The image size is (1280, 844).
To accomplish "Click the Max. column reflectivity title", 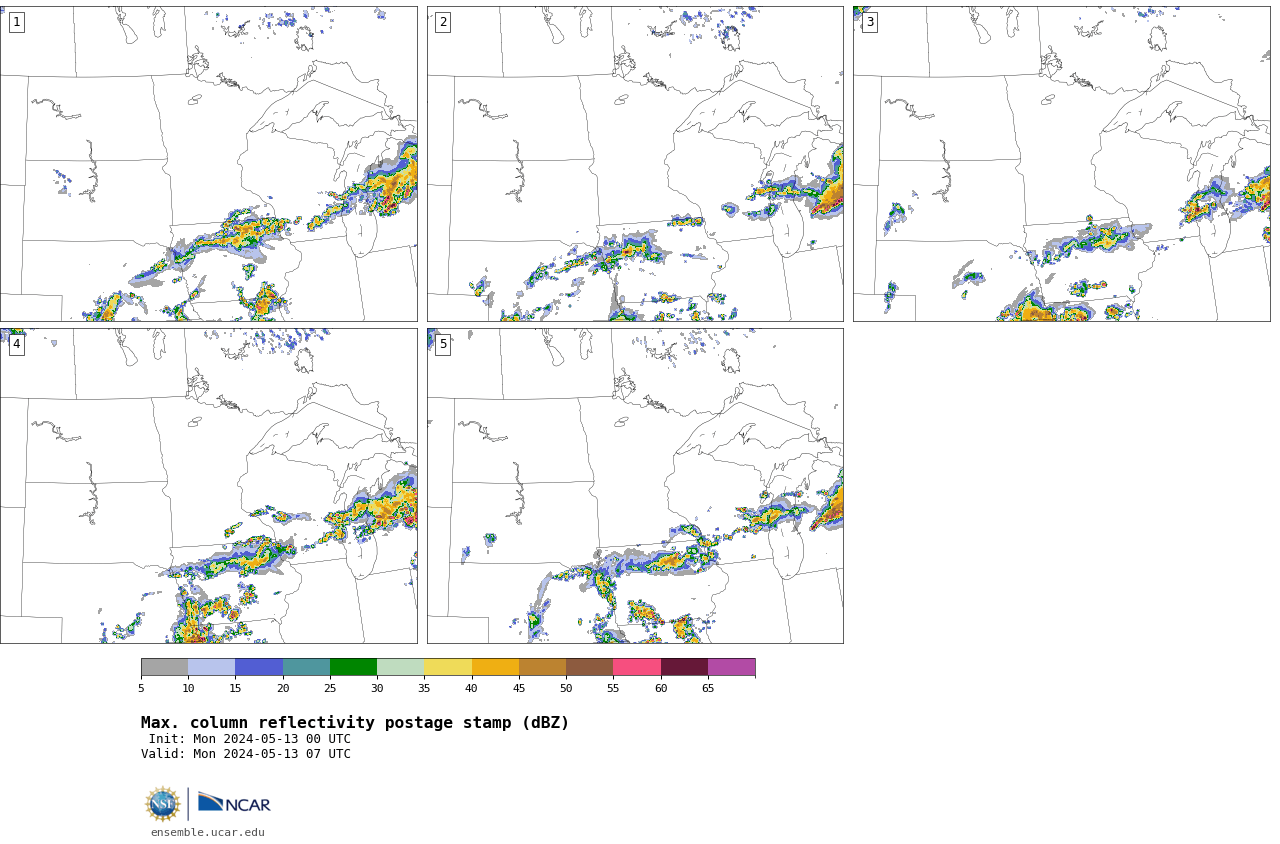I will click(x=355, y=723).
